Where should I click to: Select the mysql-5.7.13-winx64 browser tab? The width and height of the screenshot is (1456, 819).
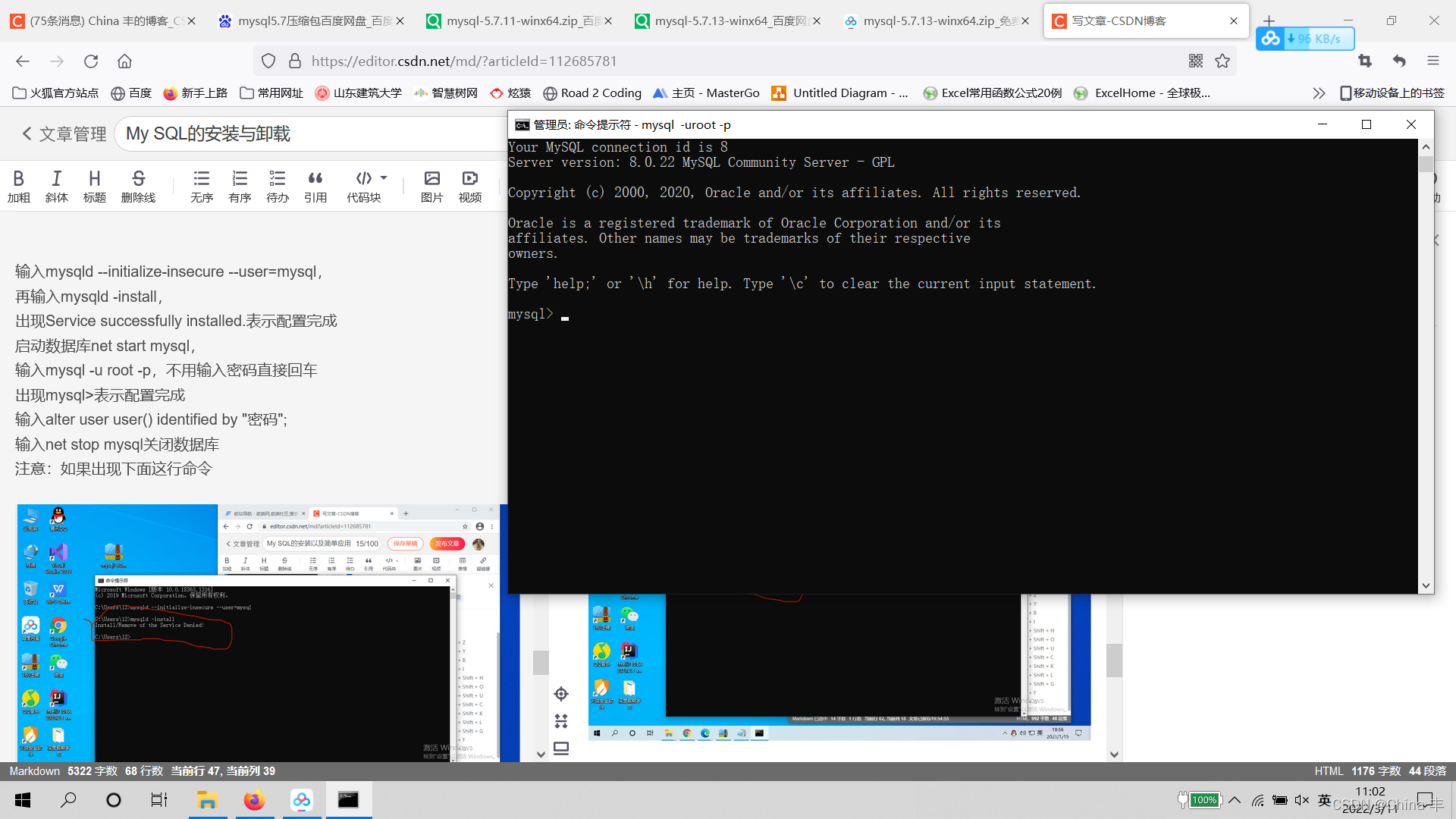point(728,20)
